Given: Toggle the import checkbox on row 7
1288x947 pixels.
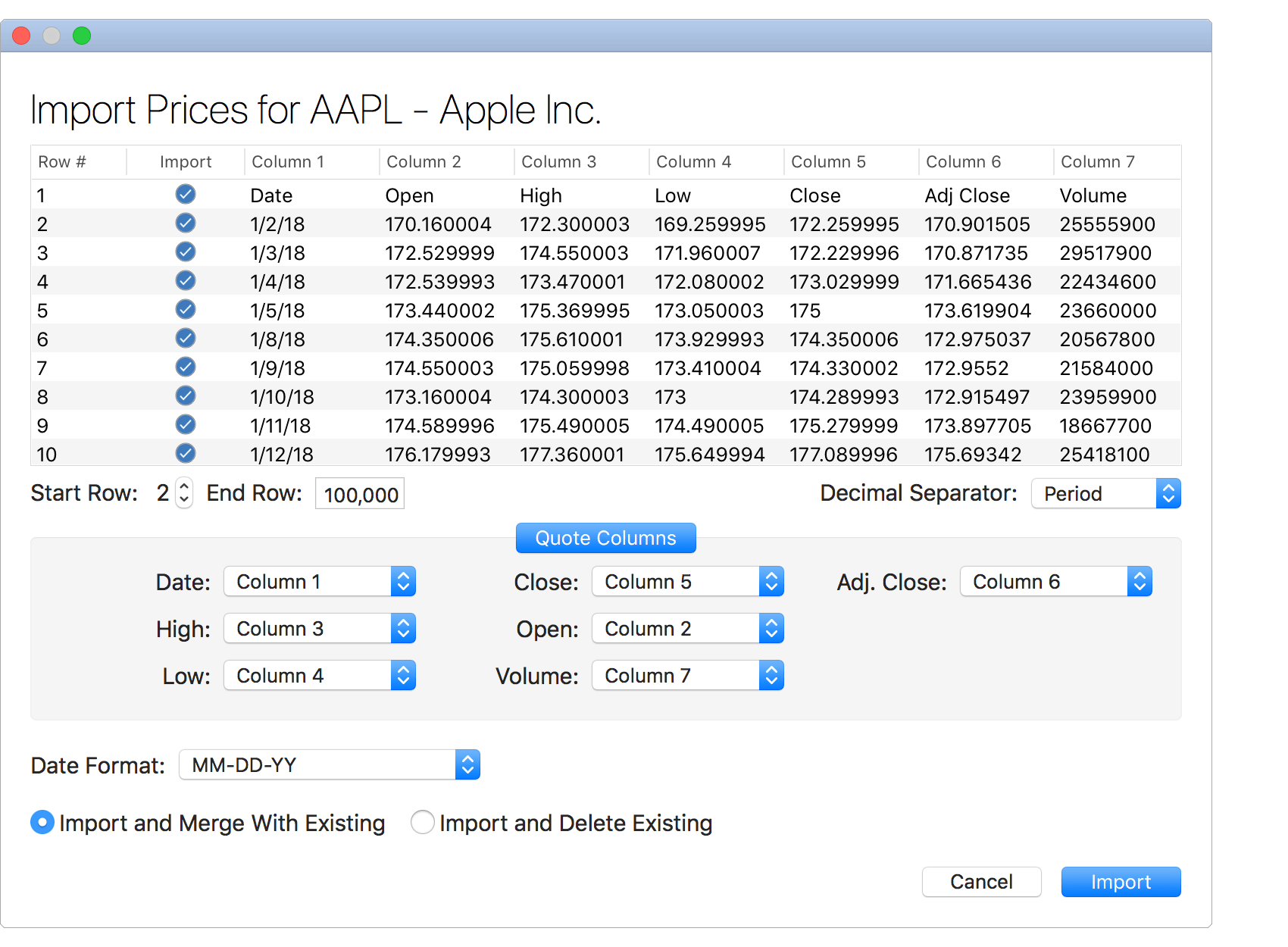Looking at the screenshot, I should (186, 367).
